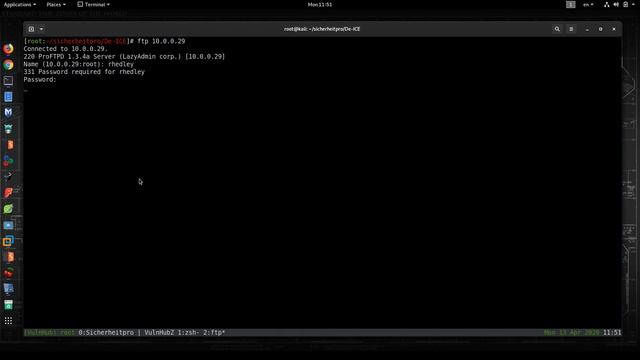Click the terminal search icon
640x360 pixels.
click(x=557, y=29)
